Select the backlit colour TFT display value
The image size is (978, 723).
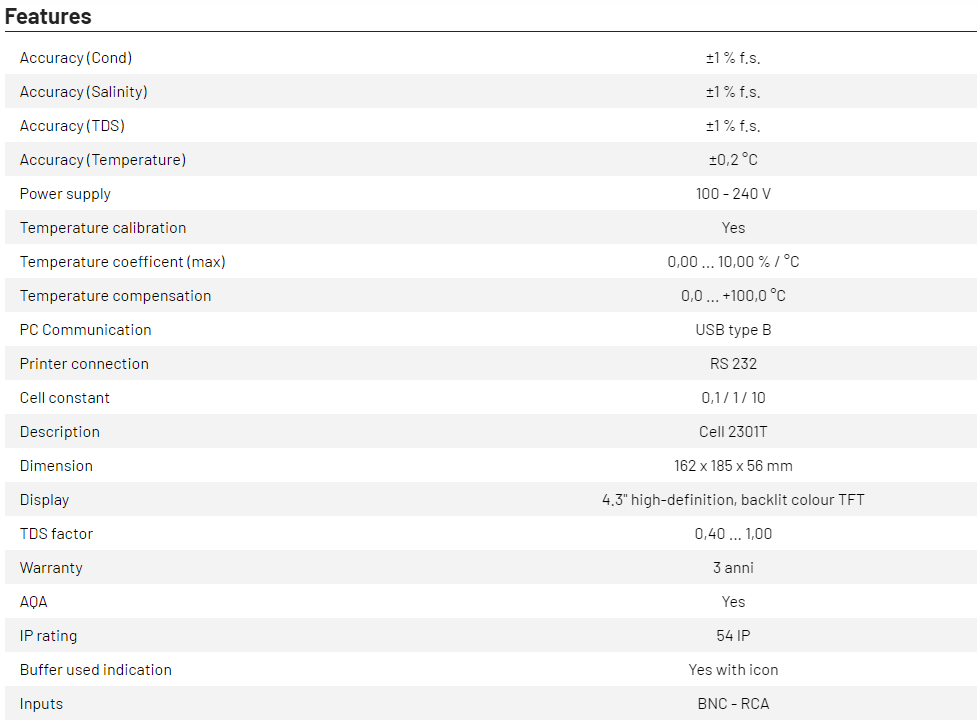733,500
